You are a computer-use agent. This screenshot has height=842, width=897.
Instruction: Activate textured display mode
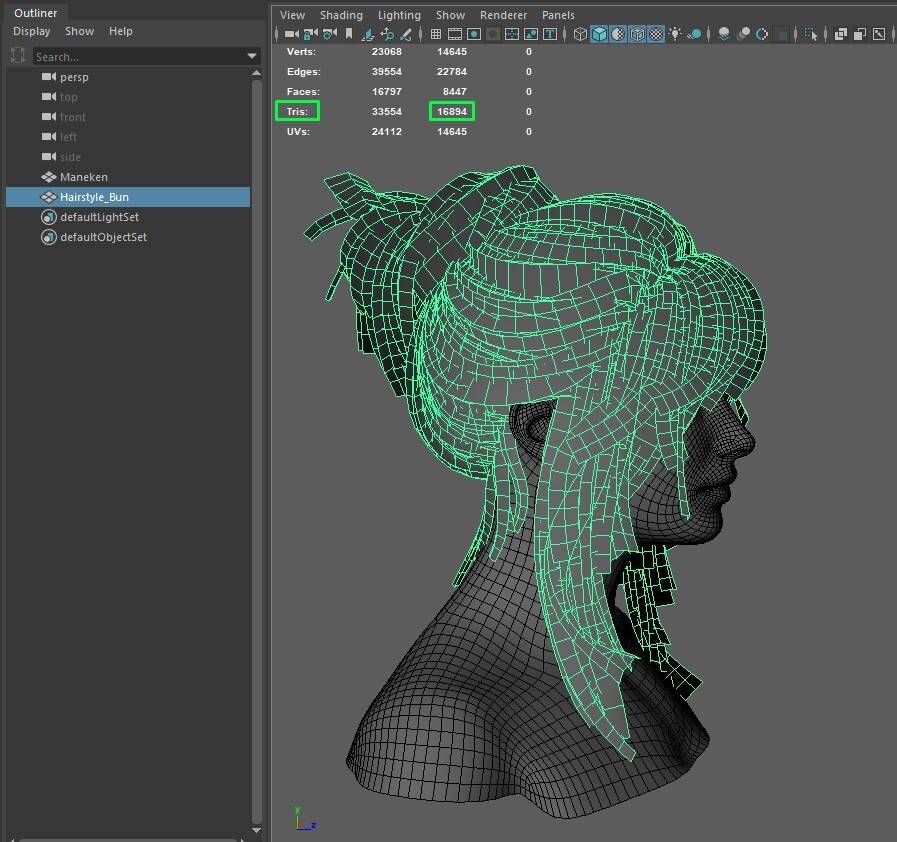point(617,34)
